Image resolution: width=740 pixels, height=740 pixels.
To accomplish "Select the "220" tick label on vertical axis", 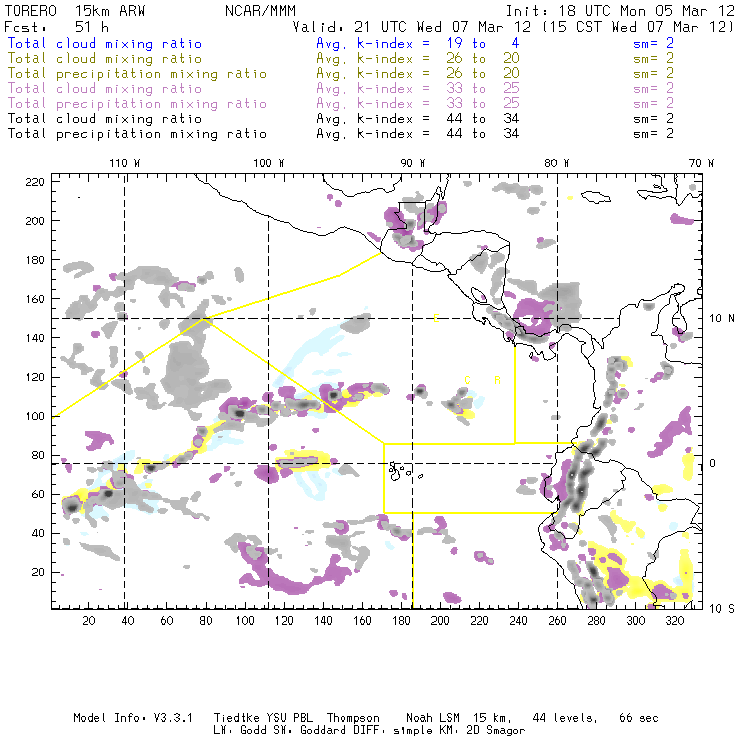I will (x=35, y=182).
